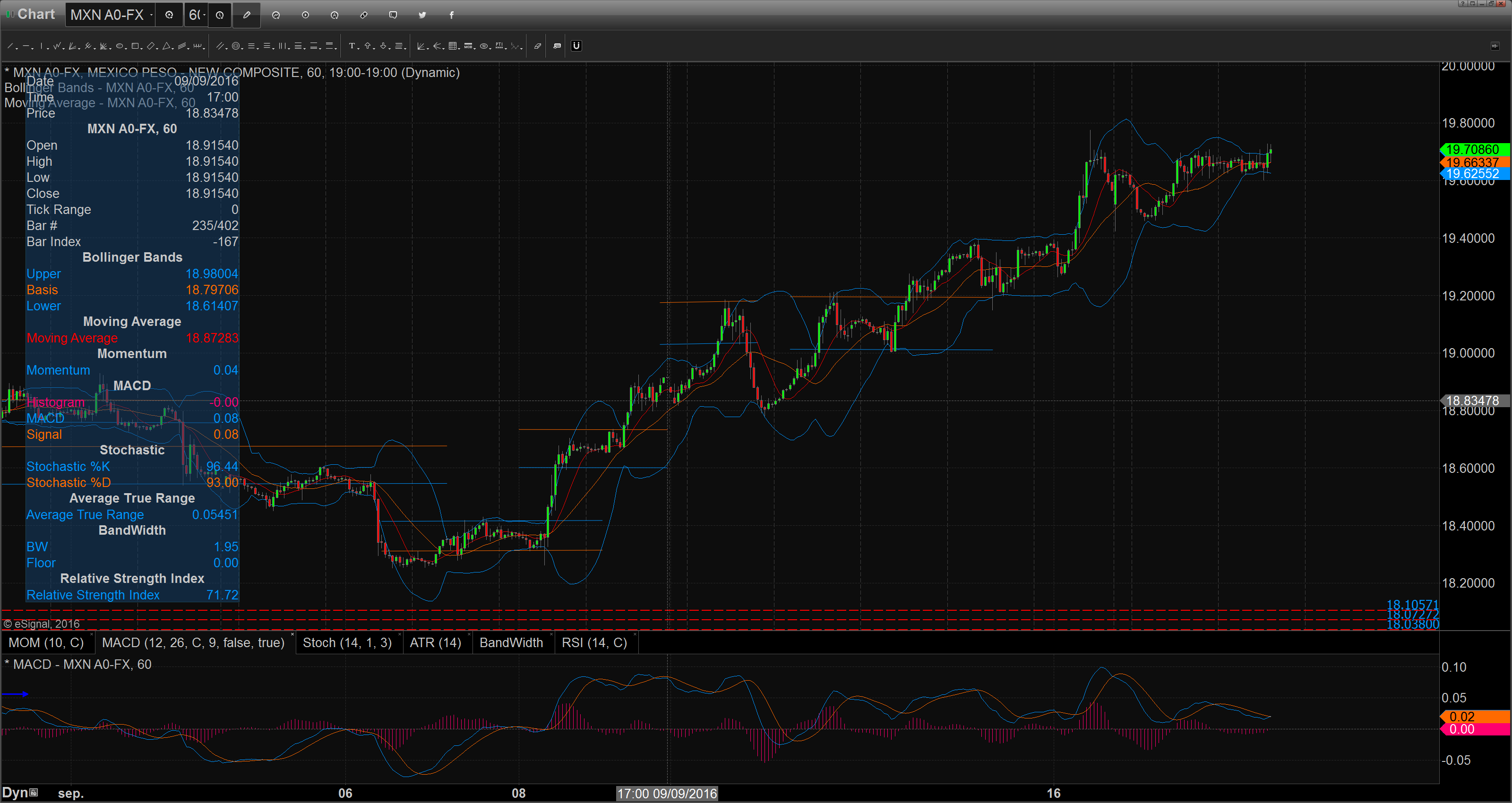Click the blue arrow marker in MACD pane
The width and height of the screenshot is (1512, 803).
pos(15,694)
